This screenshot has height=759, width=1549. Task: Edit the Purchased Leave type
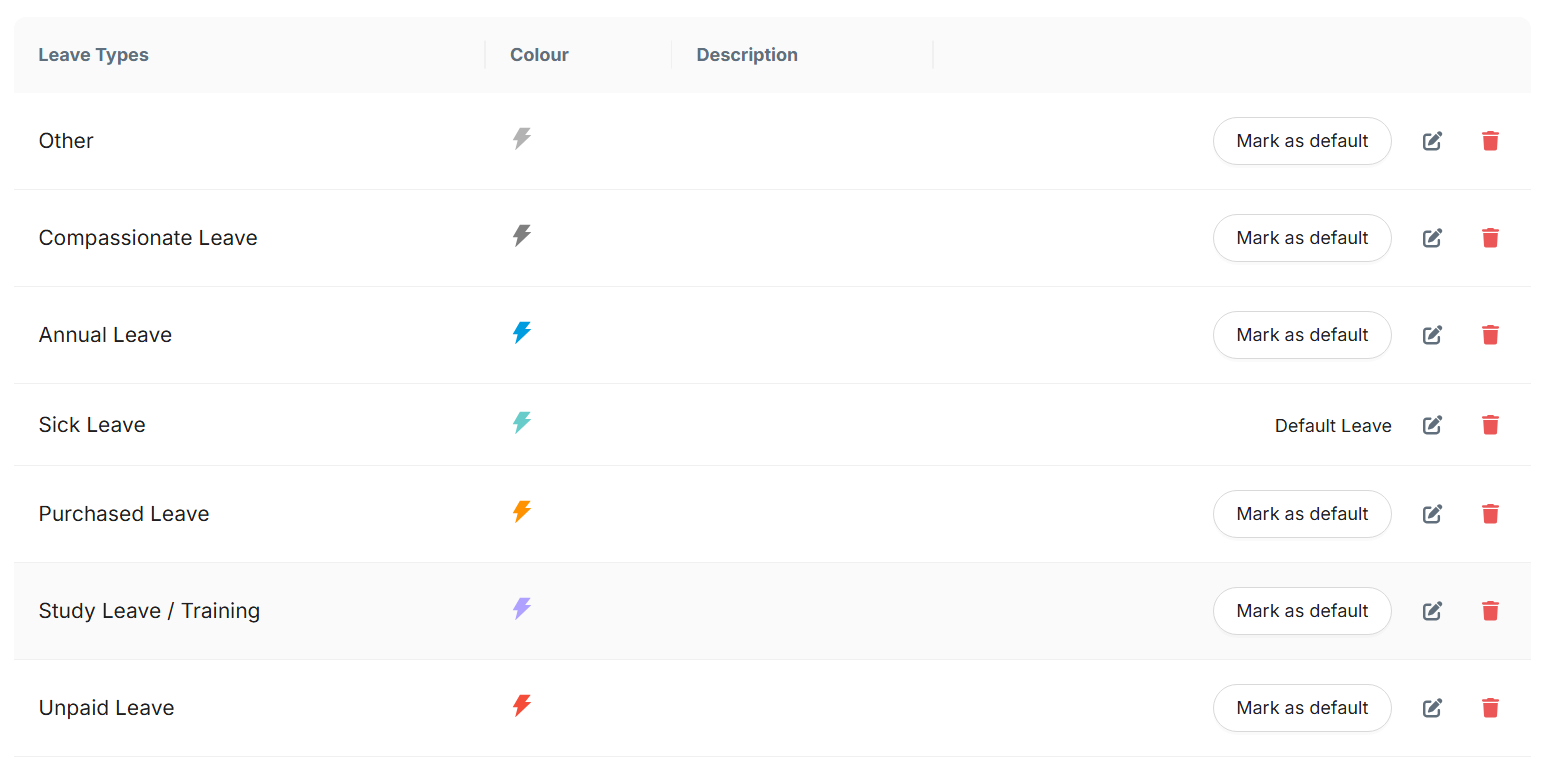(x=1432, y=514)
